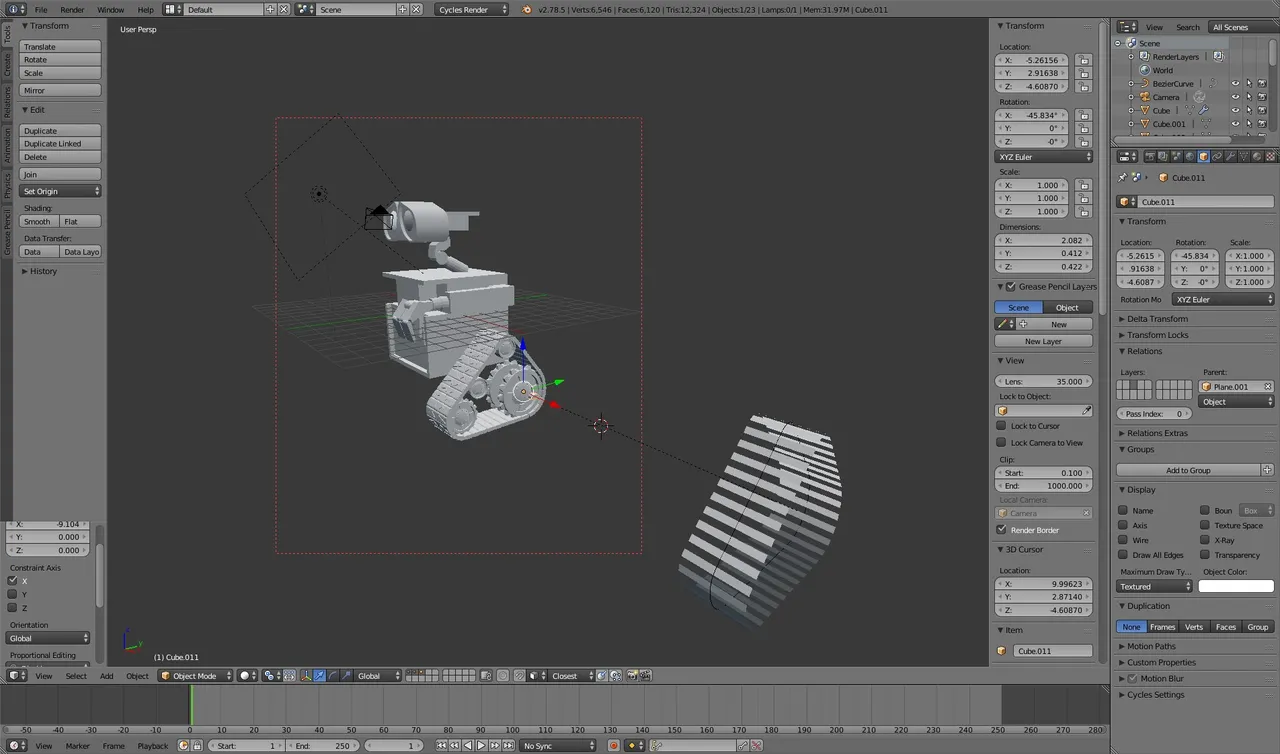Uncheck the X constraint axis checkbox
The width and height of the screenshot is (1280, 754).
tap(13, 580)
